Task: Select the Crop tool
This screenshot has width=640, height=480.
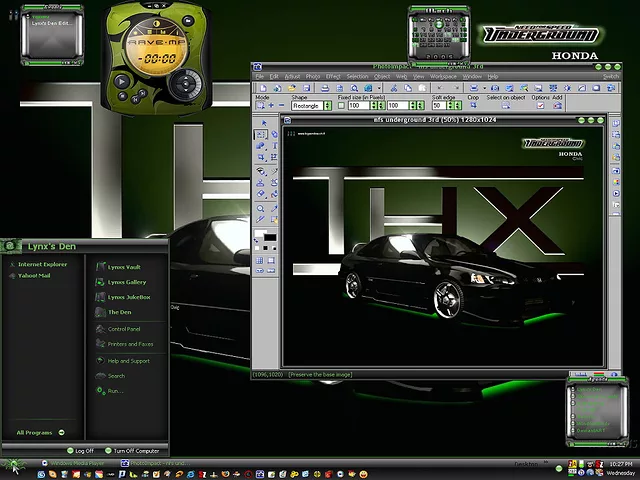Action: [260, 157]
